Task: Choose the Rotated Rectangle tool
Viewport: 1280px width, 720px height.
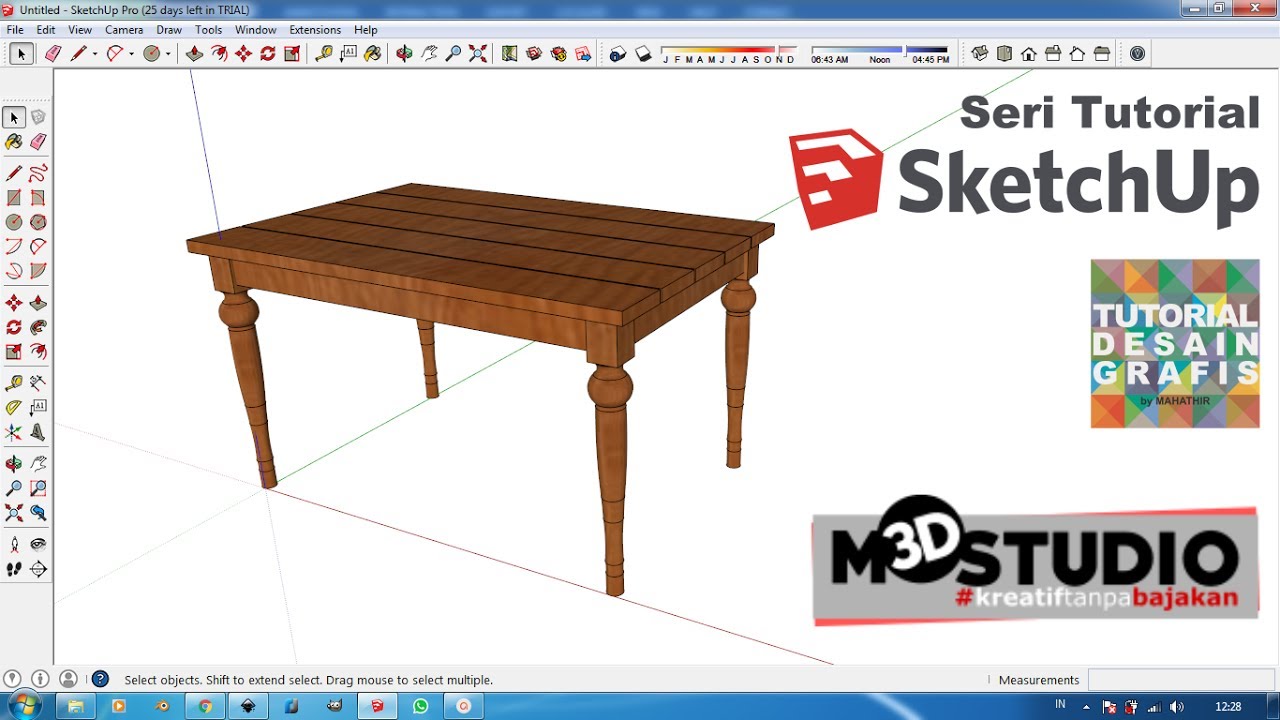Action: point(38,198)
